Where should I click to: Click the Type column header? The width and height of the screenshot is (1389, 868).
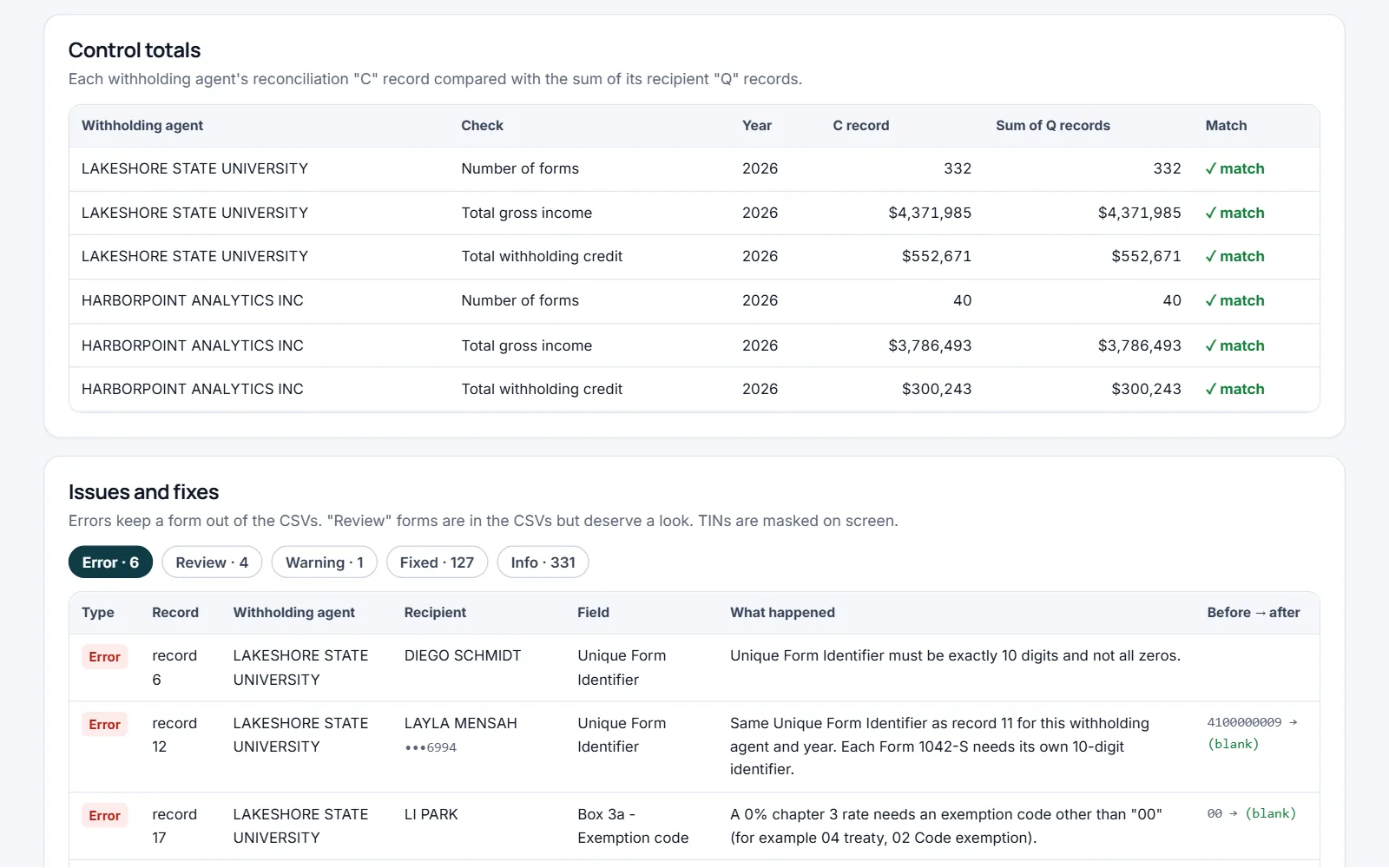pyautogui.click(x=98, y=613)
